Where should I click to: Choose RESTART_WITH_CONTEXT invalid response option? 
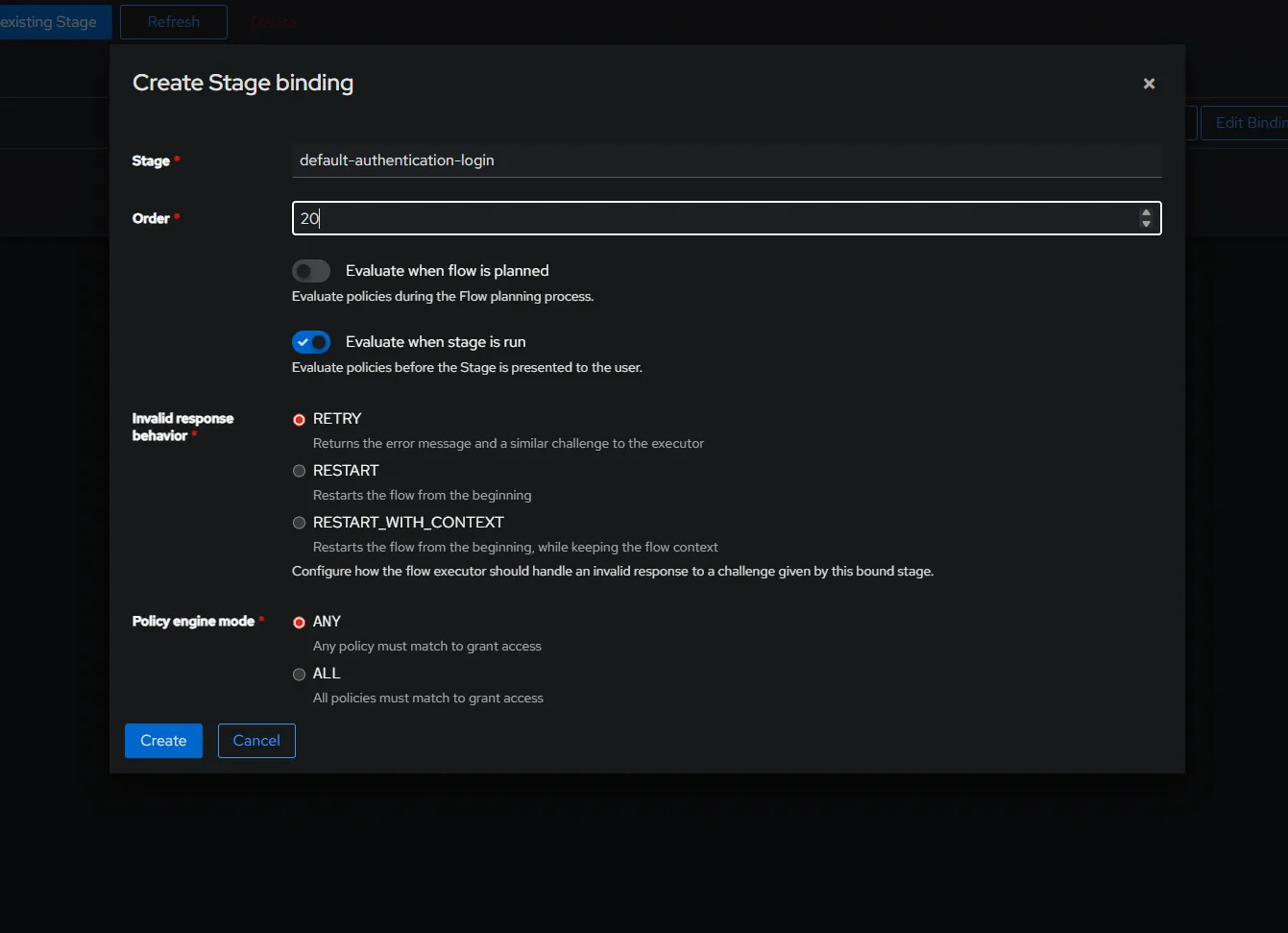(x=300, y=523)
